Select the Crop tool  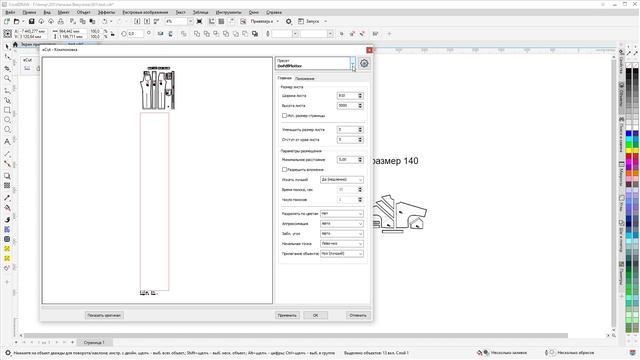pyautogui.click(x=7, y=68)
